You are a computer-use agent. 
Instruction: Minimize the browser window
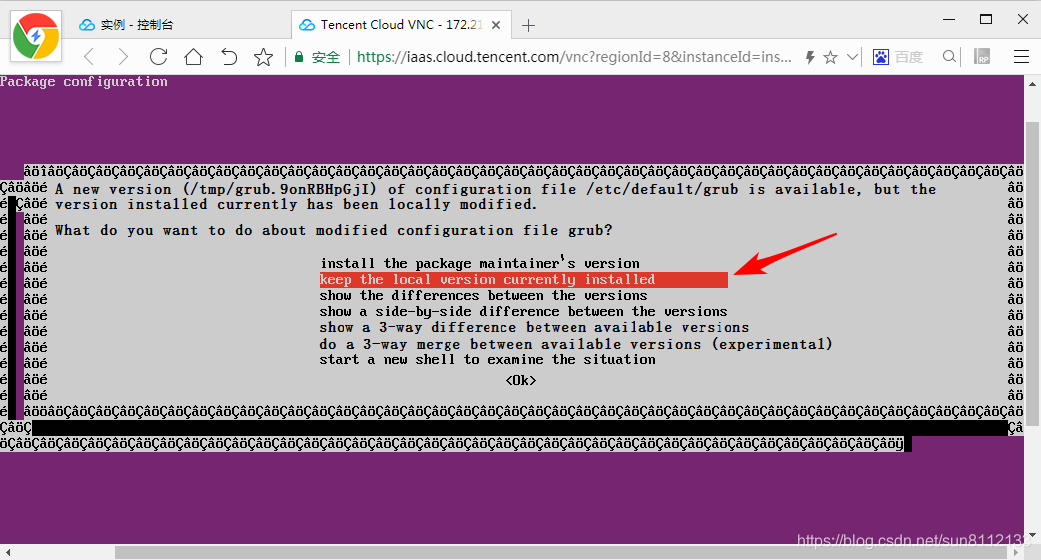pos(949,19)
